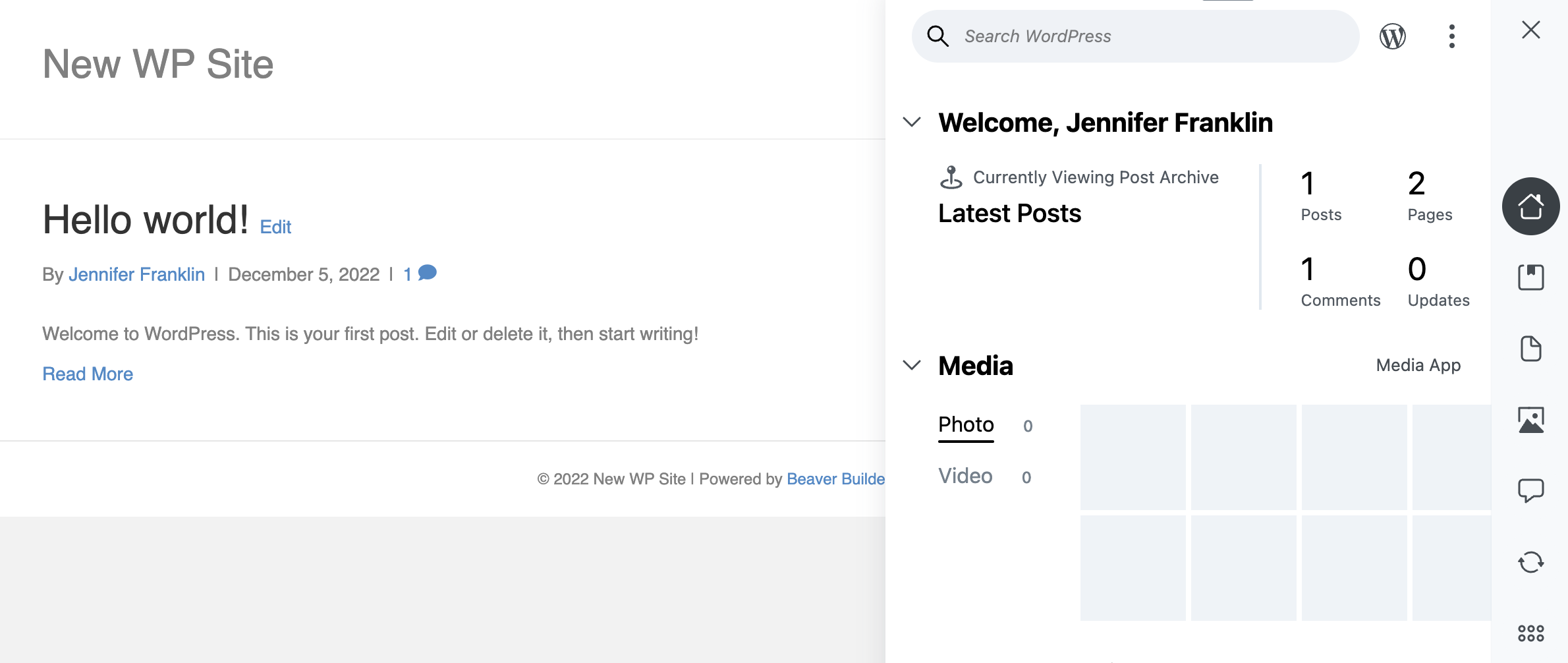The image size is (1568, 663).
Task: Click the Updates count stat
Action: [1438, 281]
